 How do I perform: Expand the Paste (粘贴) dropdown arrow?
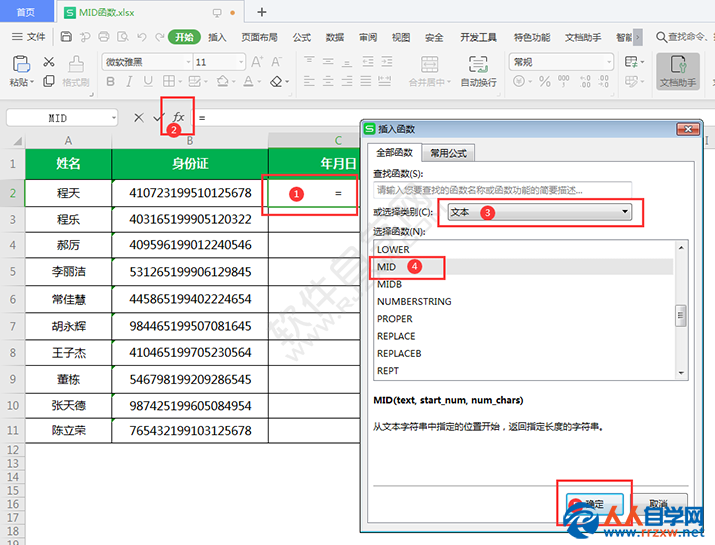32,83
